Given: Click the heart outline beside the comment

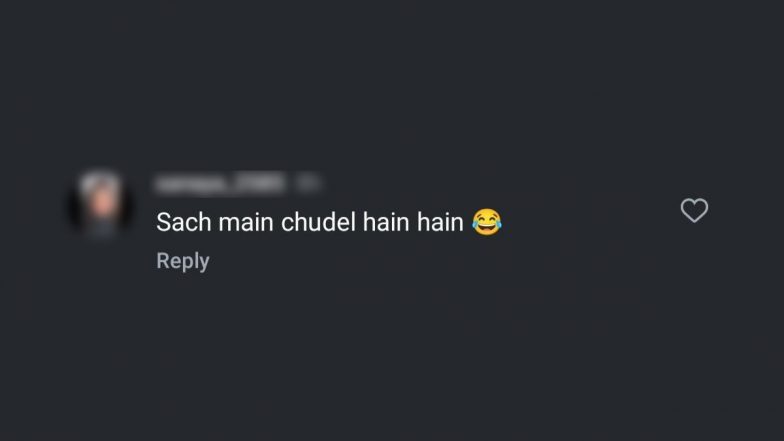Looking at the screenshot, I should click(x=694, y=210).
